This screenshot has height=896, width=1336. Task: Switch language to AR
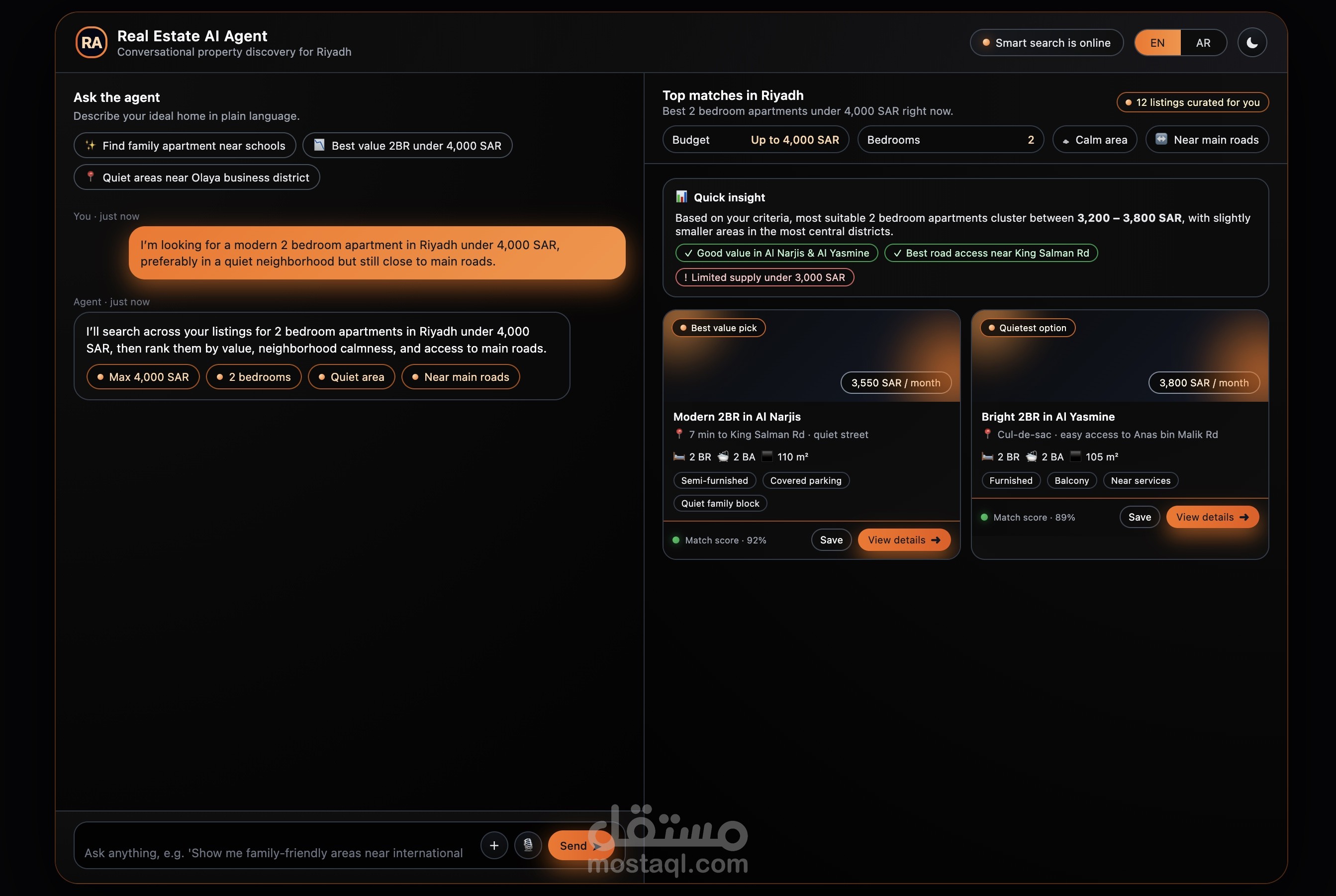coord(1203,43)
